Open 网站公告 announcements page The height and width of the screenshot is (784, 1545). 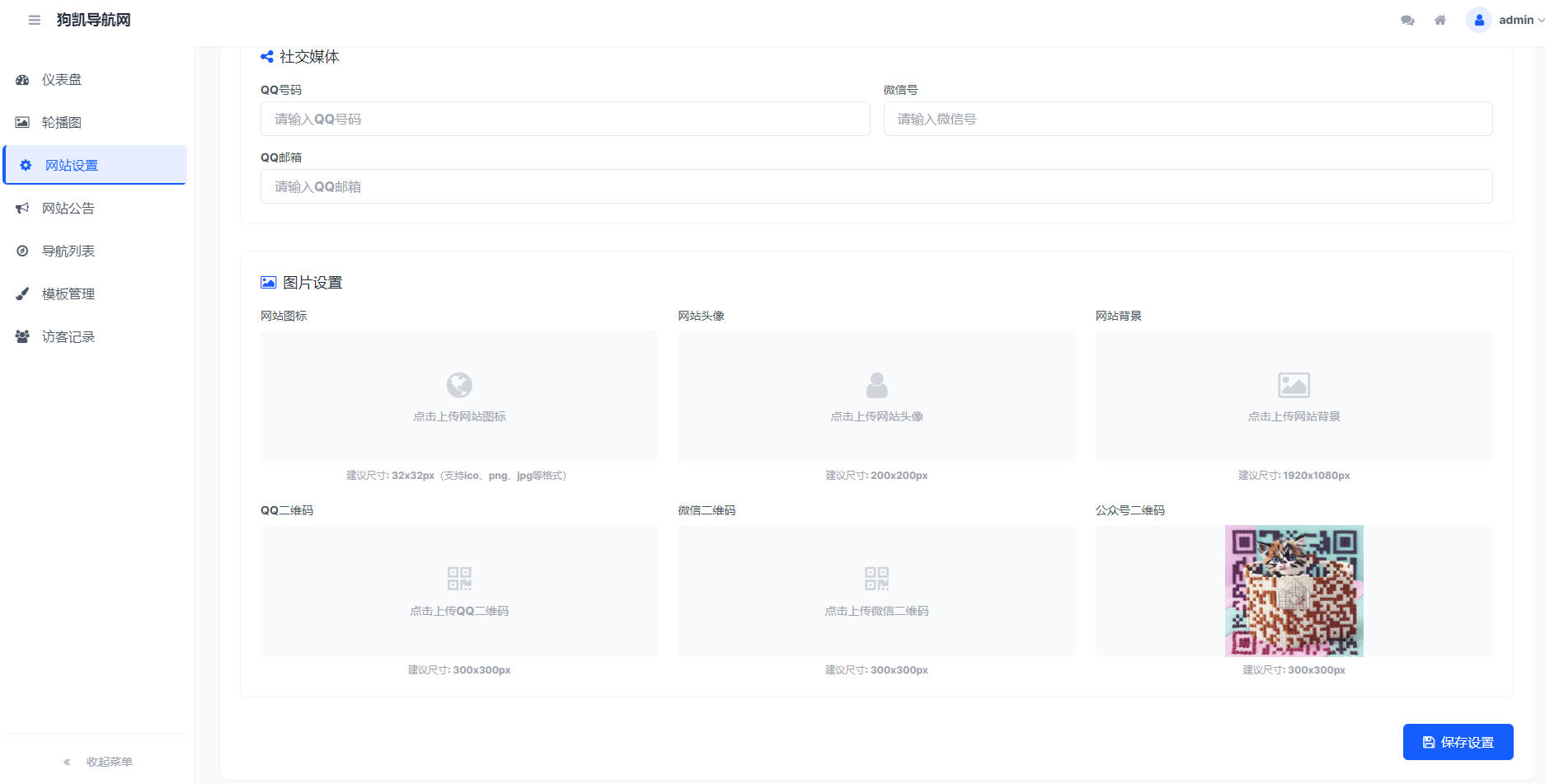(x=68, y=209)
